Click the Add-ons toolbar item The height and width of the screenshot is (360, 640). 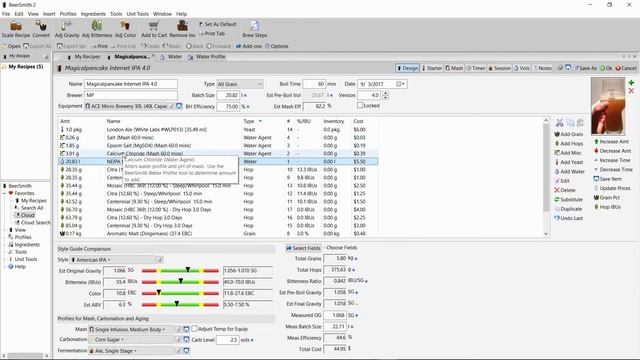[x=249, y=46]
